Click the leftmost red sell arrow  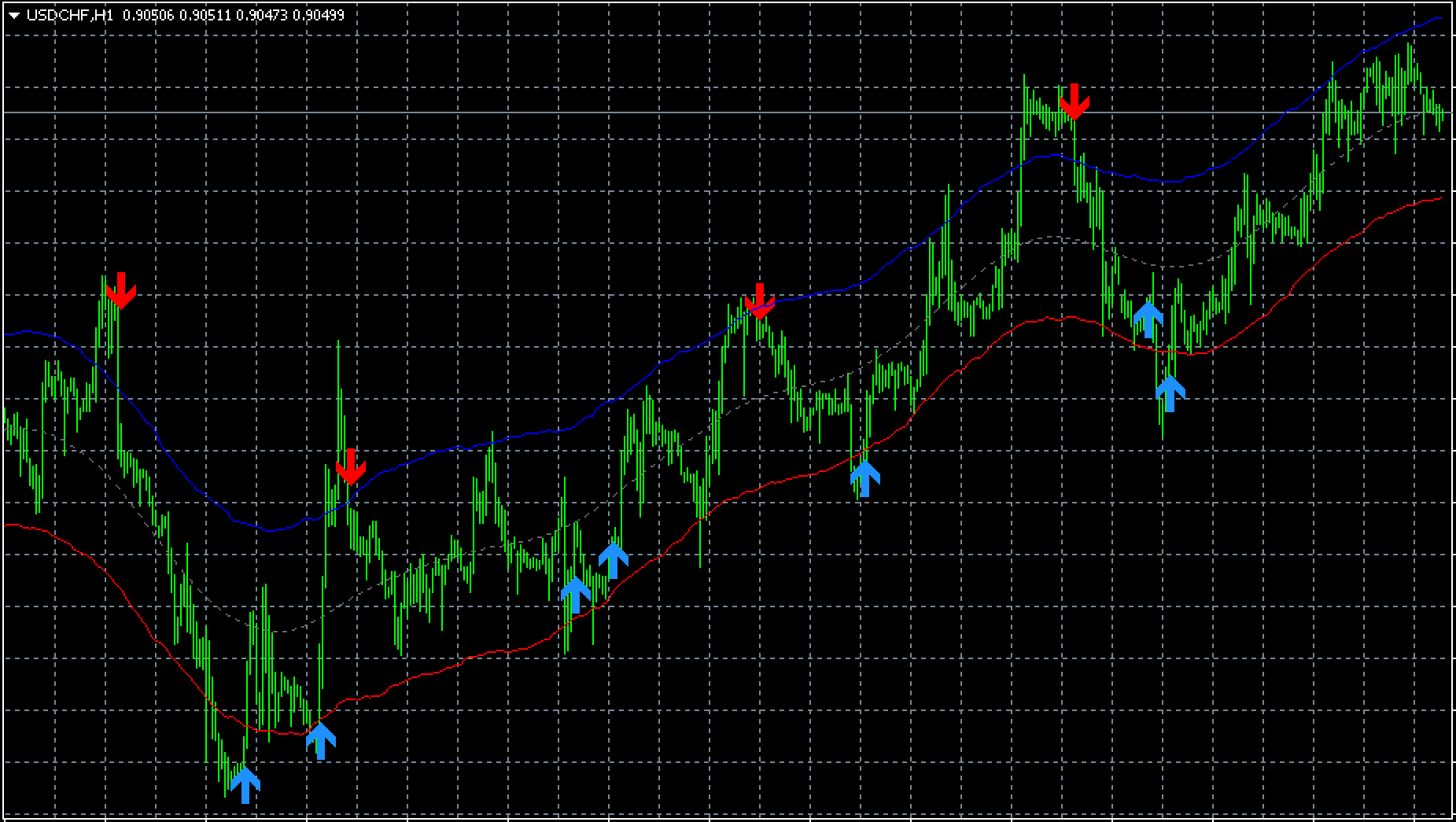tap(121, 290)
